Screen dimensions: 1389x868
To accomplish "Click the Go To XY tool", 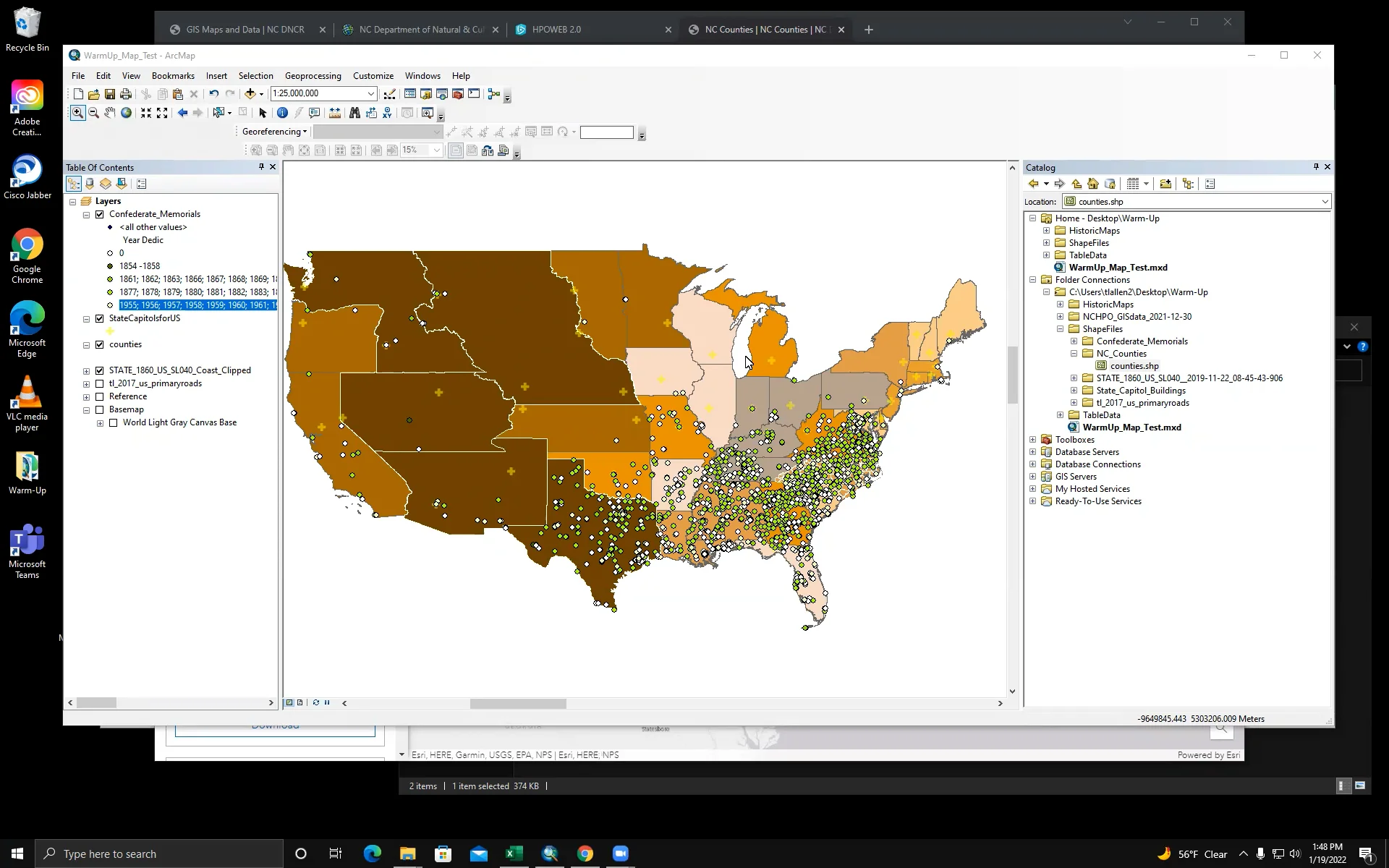I will (x=388, y=113).
